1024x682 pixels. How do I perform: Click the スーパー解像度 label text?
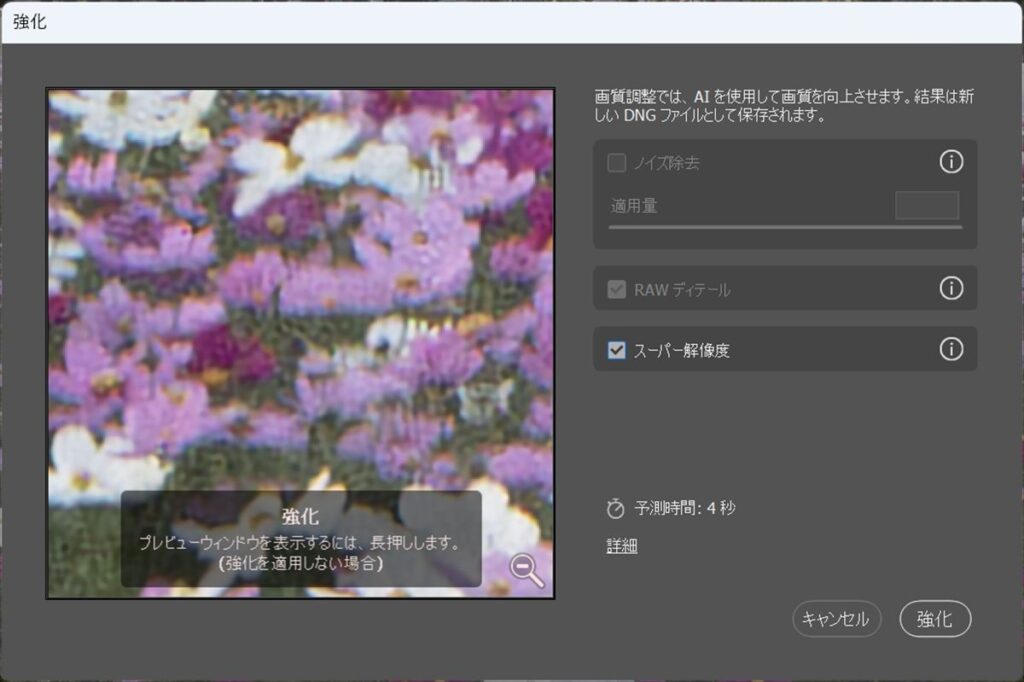[682, 350]
